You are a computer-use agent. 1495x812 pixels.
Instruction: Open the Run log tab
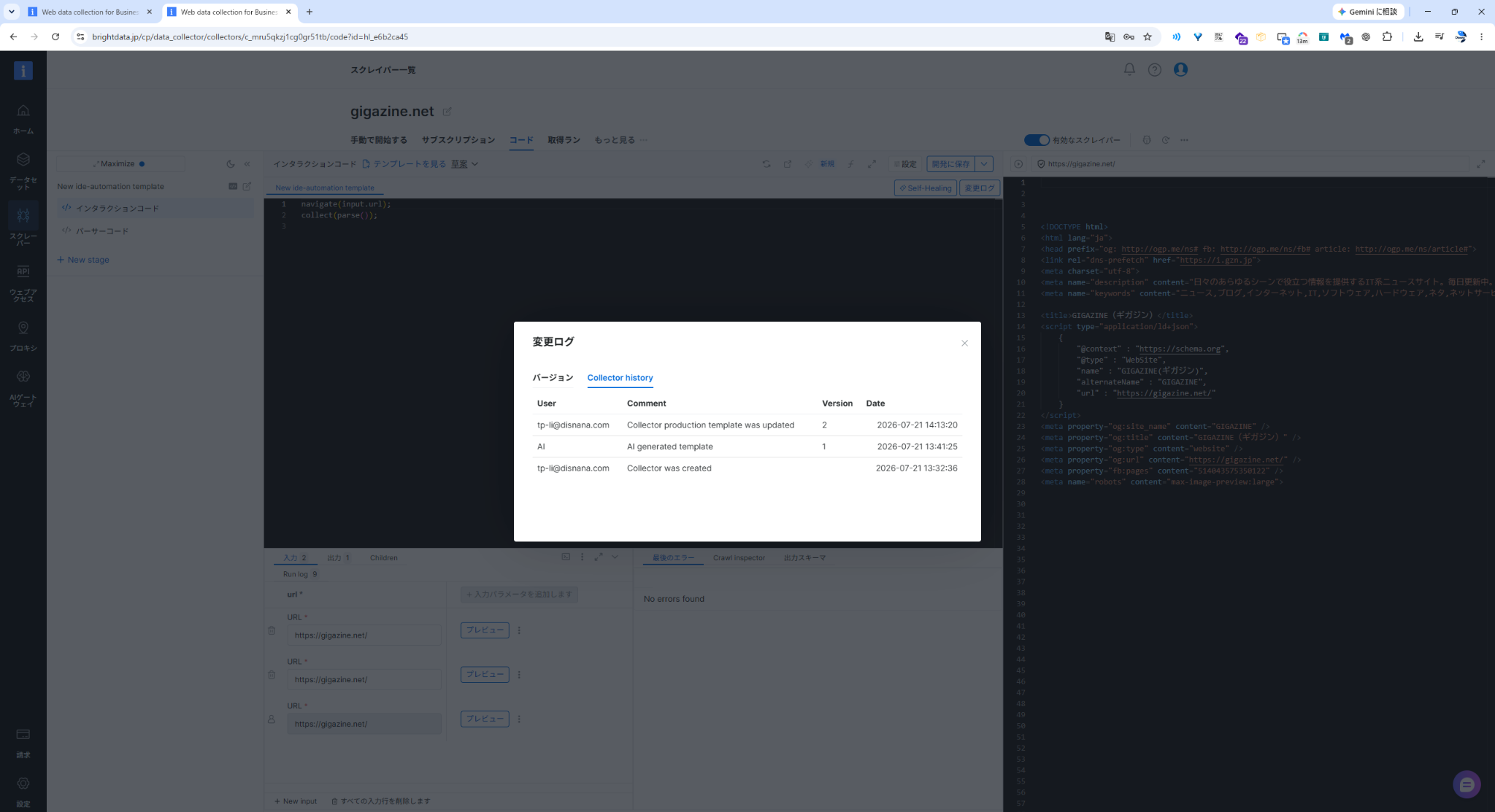coord(300,575)
